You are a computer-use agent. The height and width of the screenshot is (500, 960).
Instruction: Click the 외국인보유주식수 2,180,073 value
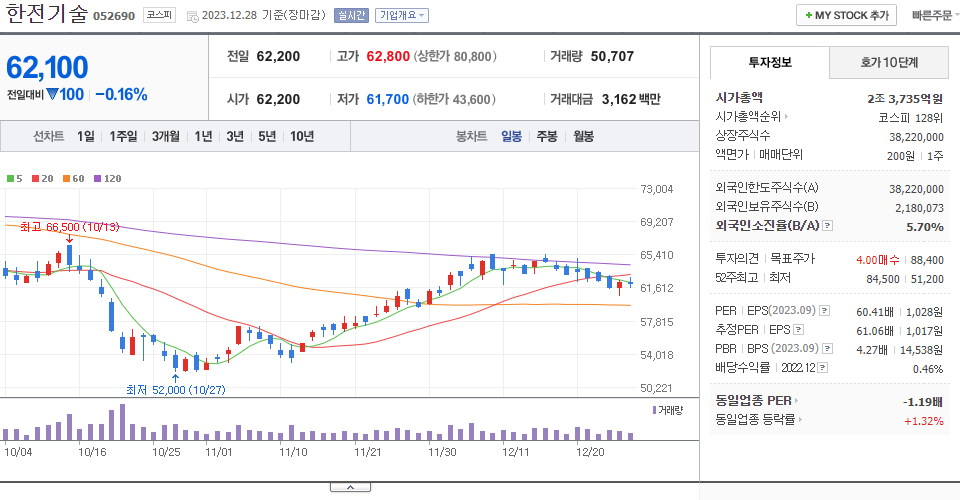coord(919,208)
